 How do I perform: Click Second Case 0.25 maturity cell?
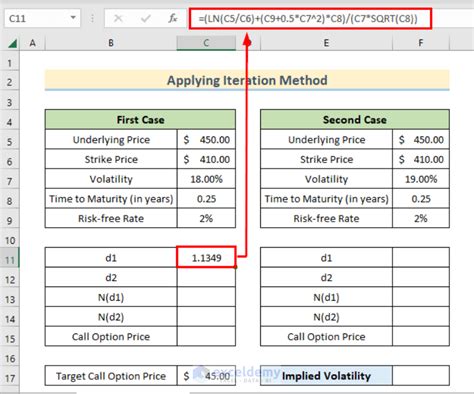[421, 199]
